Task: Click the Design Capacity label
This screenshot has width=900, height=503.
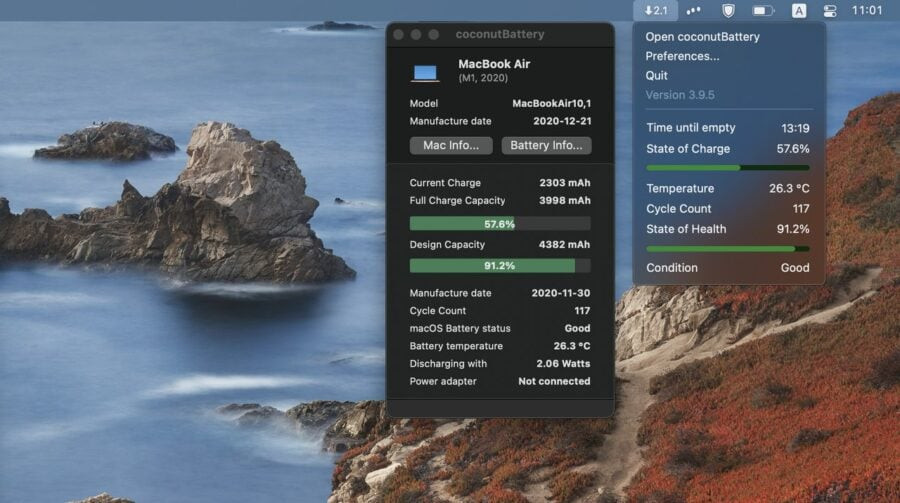Action: point(447,245)
